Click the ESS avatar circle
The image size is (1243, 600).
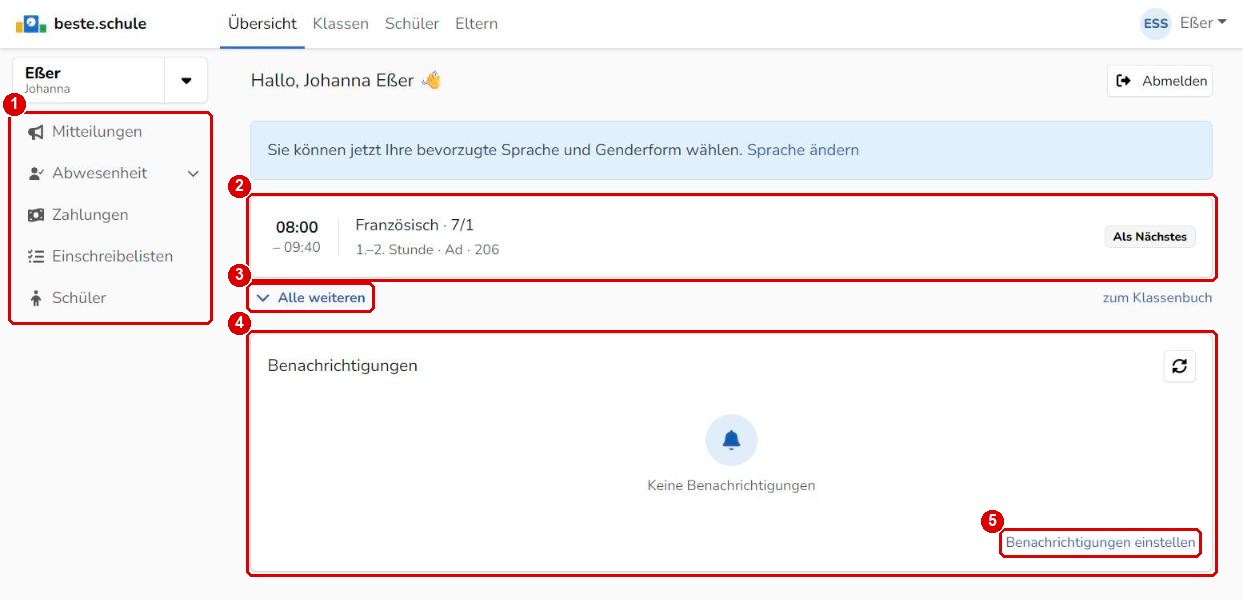click(1156, 23)
